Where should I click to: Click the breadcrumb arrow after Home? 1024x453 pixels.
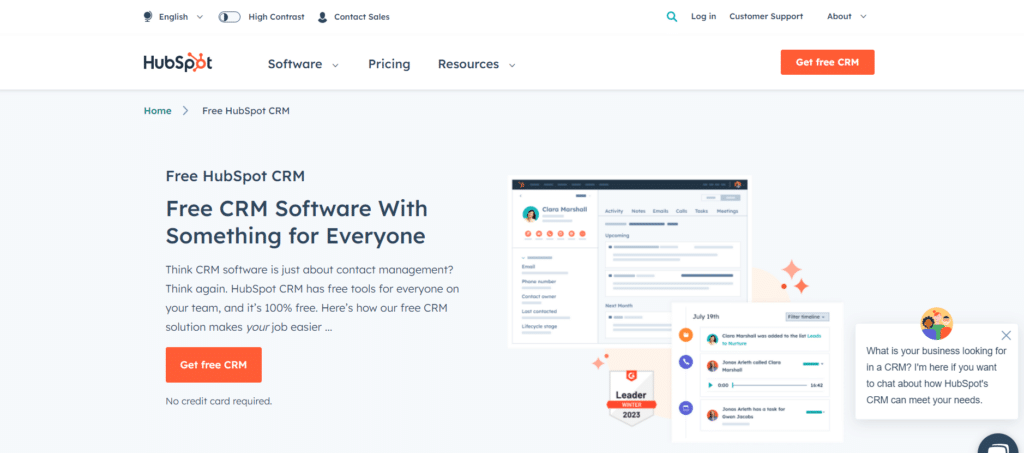[x=185, y=111]
